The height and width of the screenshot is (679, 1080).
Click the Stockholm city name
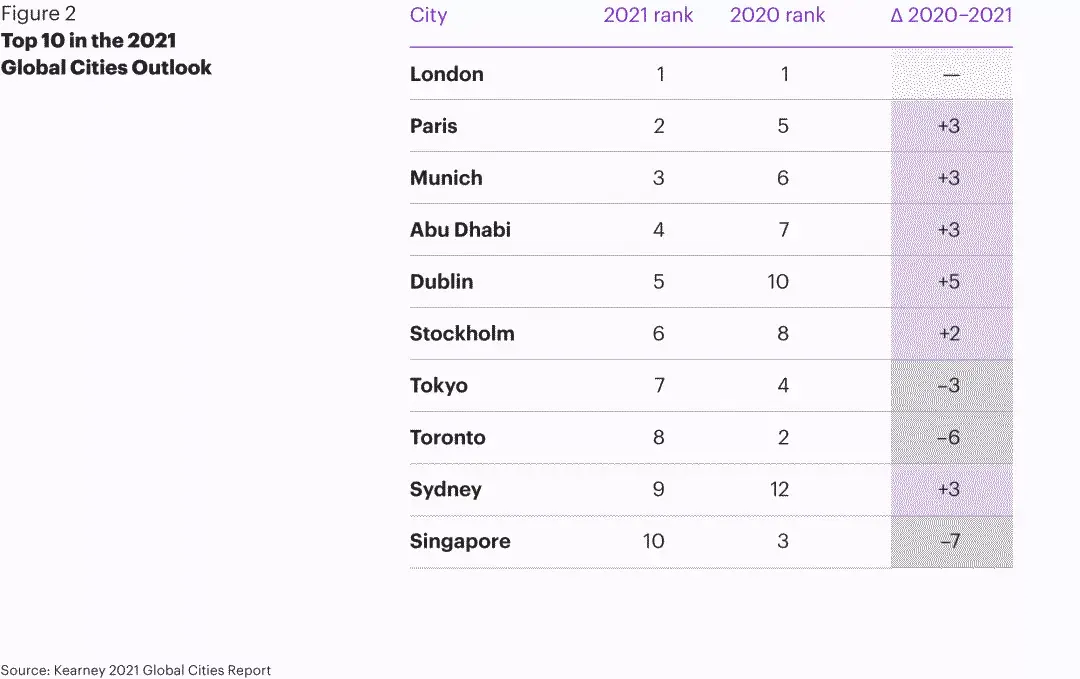tap(462, 333)
